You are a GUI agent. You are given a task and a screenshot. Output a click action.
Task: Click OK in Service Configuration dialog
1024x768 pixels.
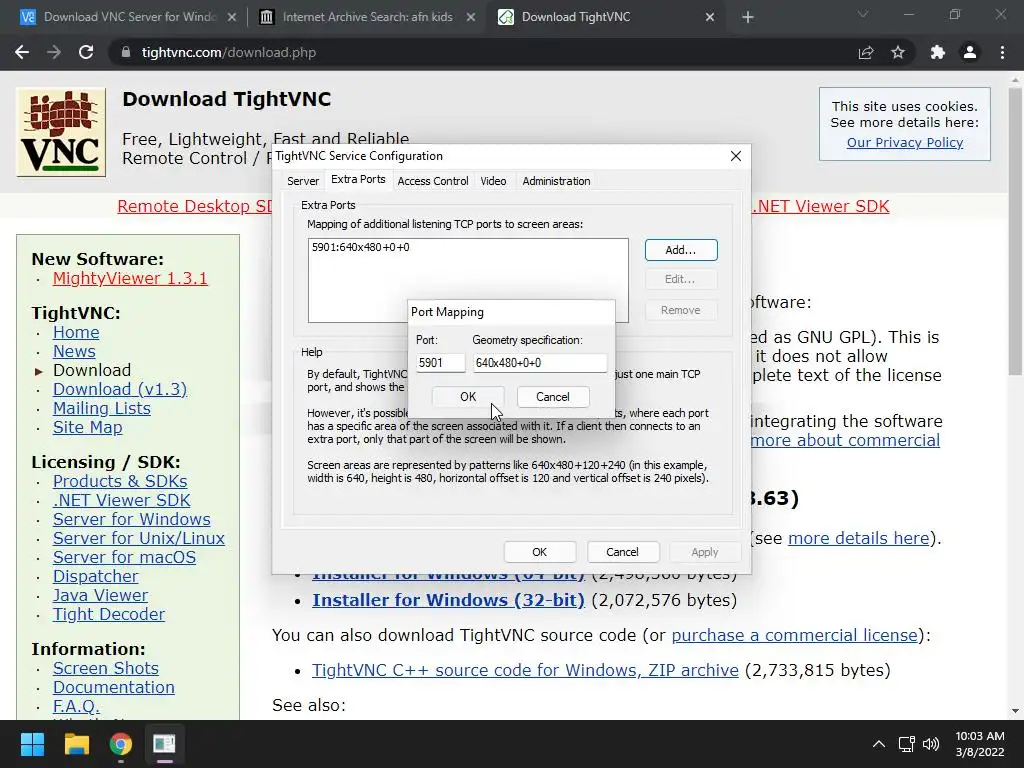click(x=539, y=552)
